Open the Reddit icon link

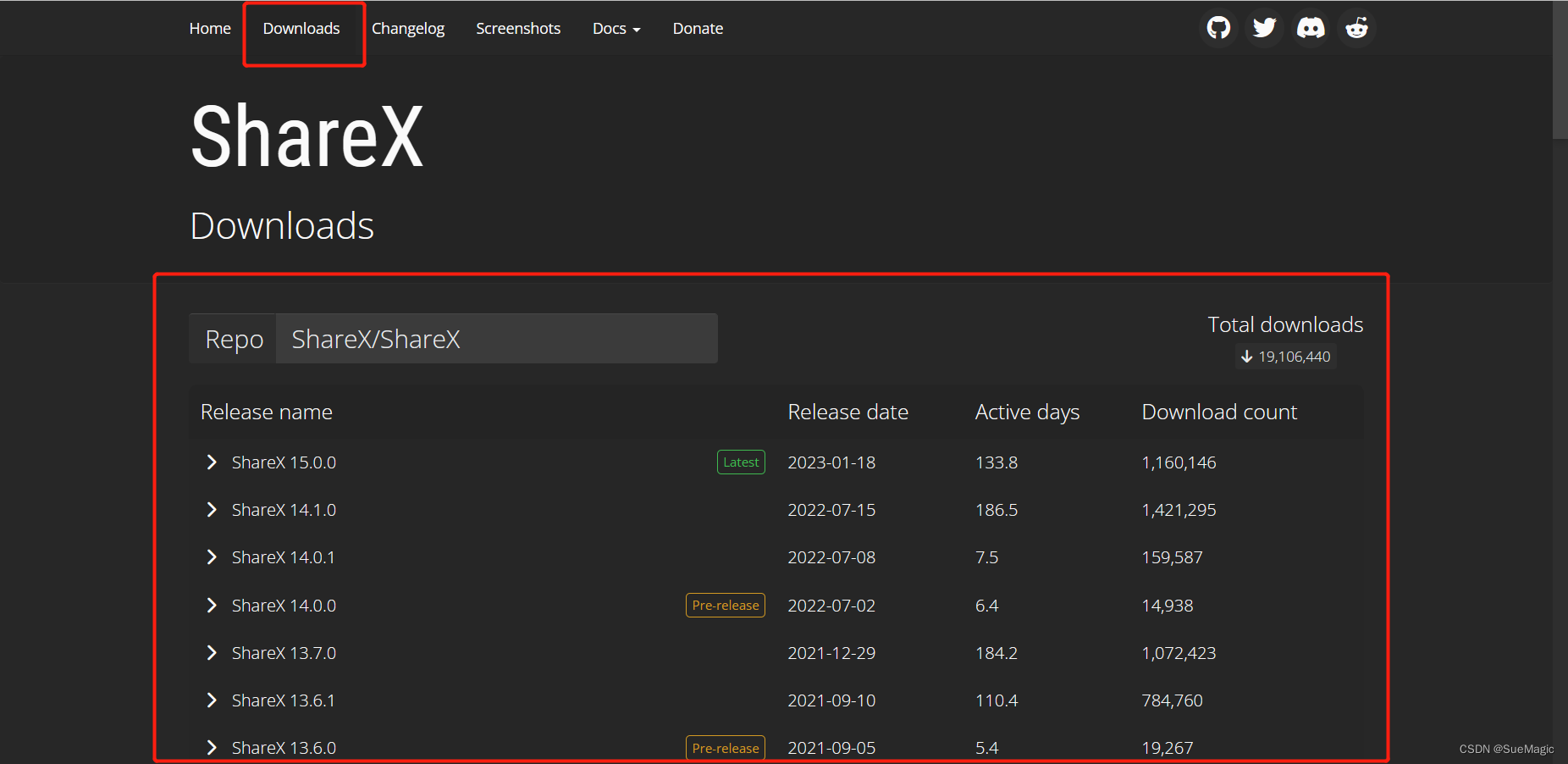pyautogui.click(x=1356, y=28)
